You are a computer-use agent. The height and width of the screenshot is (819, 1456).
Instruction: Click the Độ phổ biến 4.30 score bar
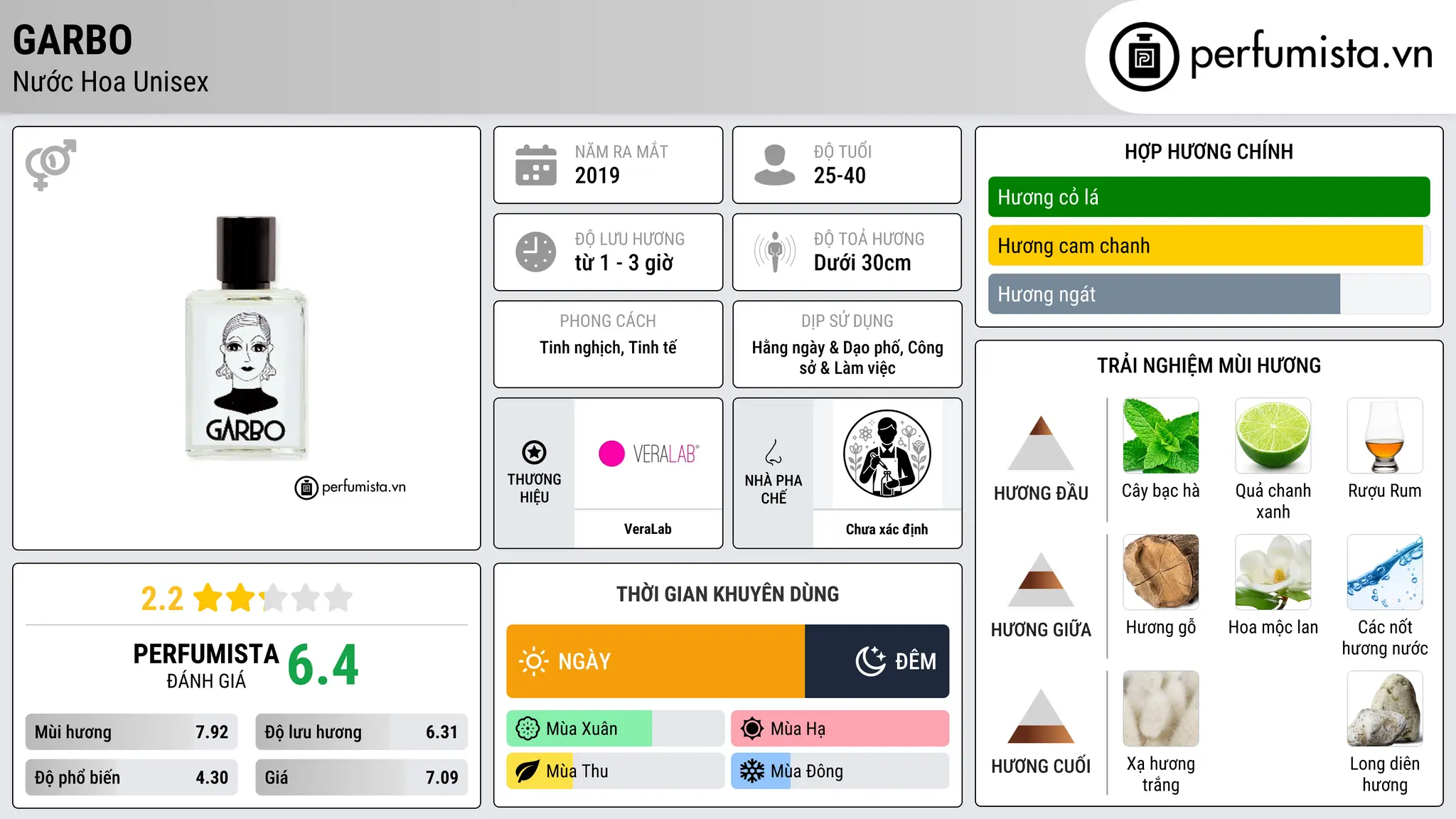(132, 777)
